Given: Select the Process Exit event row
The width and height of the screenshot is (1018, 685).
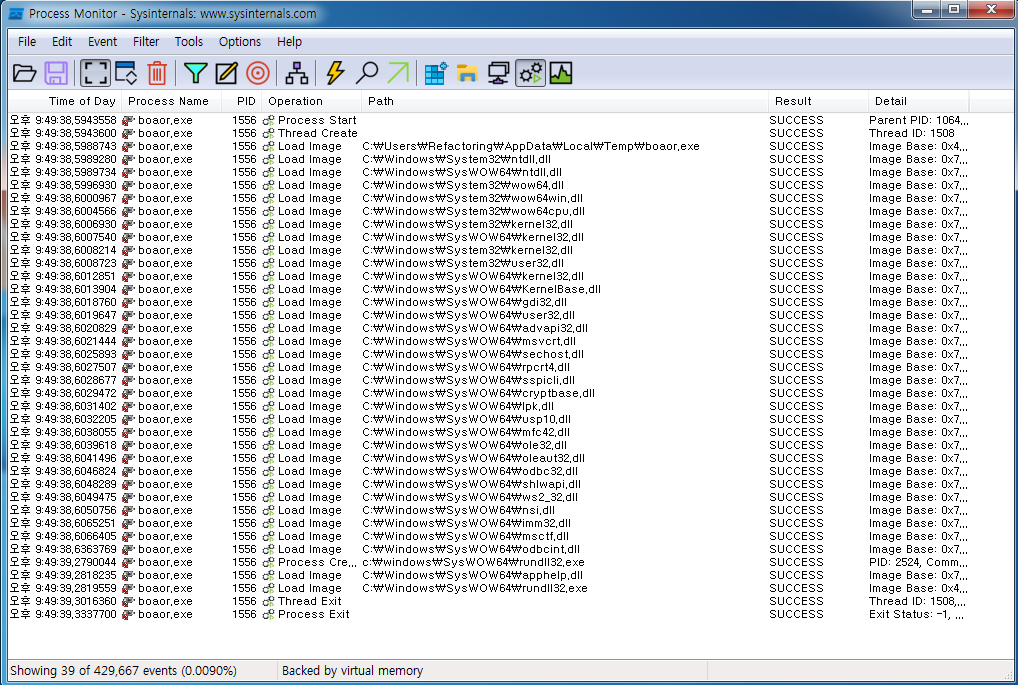Looking at the screenshot, I should click(x=489, y=614).
